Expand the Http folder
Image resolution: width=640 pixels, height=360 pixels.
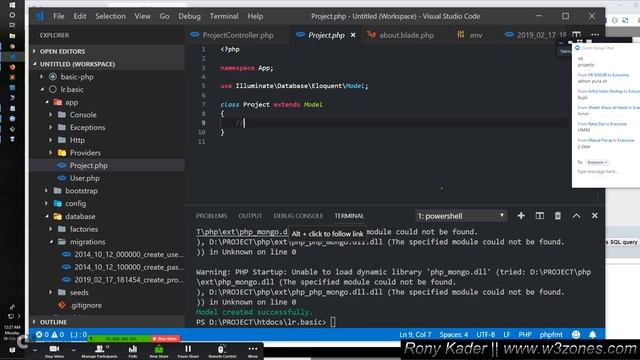[x=77, y=140]
